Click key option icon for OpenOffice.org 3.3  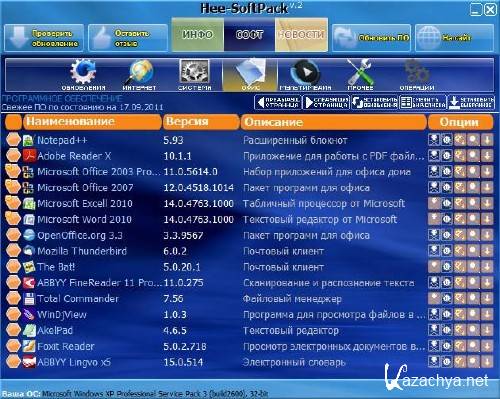[460, 235]
